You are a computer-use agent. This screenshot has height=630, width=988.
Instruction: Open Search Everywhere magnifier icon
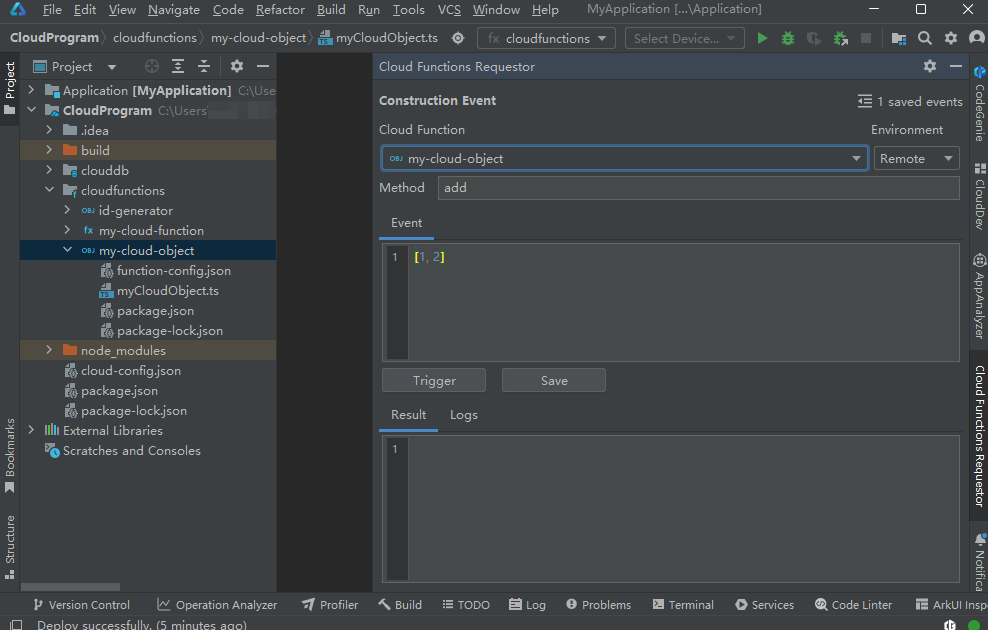pyautogui.click(x=925, y=38)
